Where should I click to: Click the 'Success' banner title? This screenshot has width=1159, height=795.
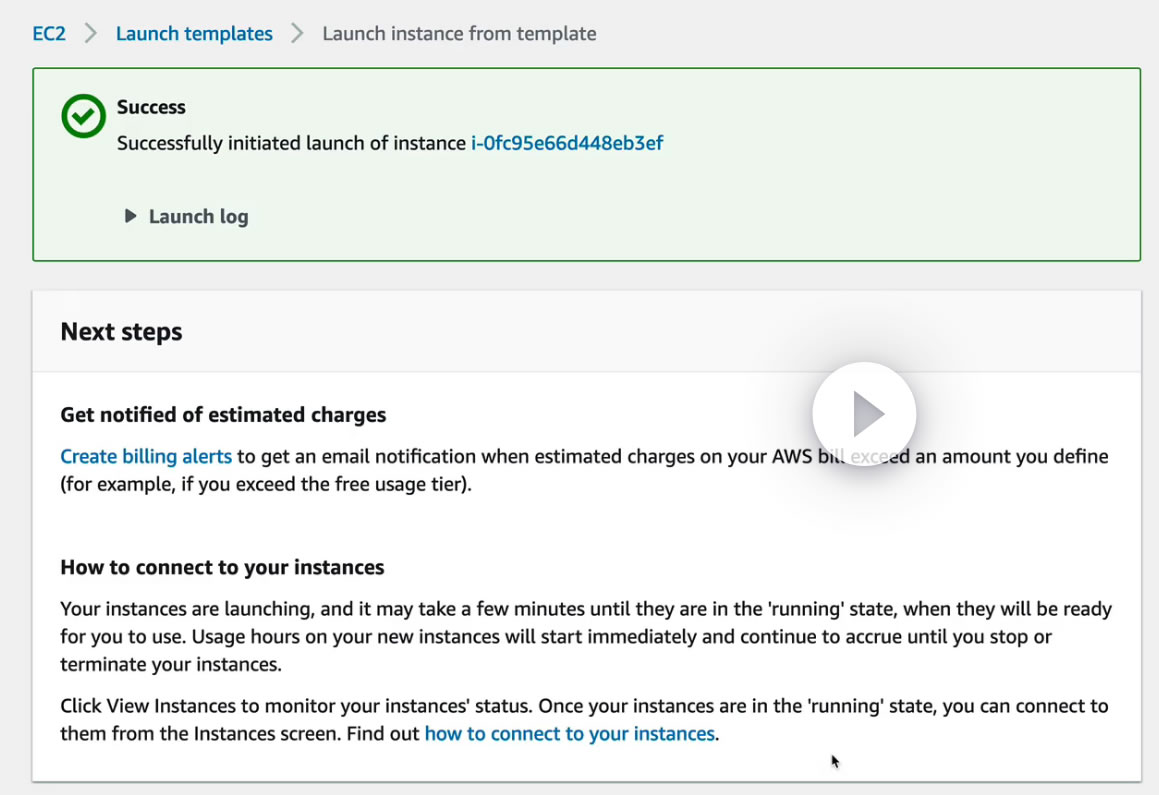click(x=151, y=107)
